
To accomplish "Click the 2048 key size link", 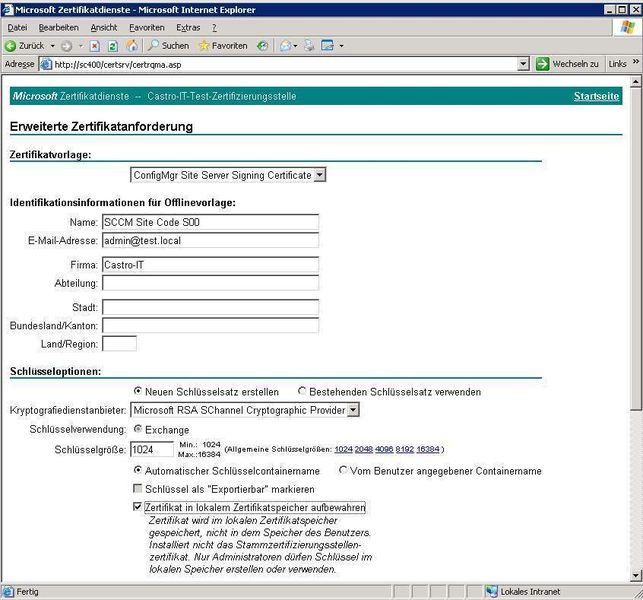I will pos(363,449).
